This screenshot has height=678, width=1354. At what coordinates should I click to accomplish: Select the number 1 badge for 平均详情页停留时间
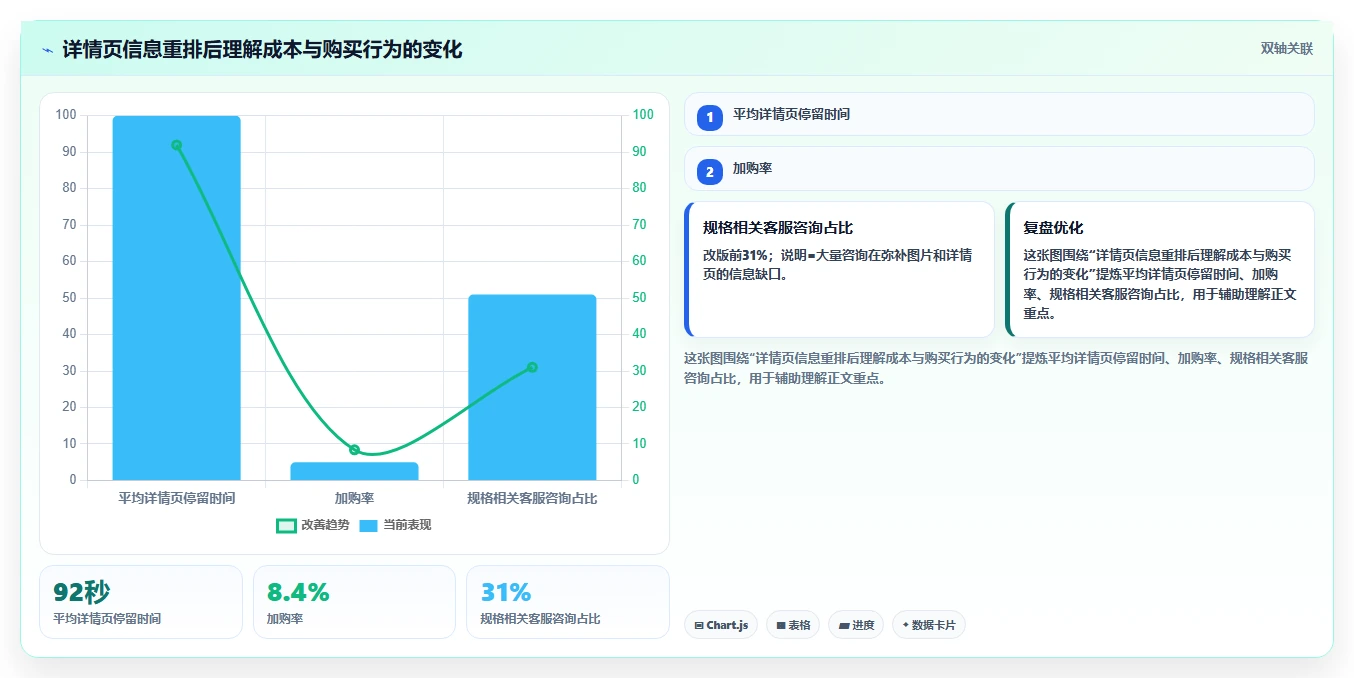710,118
